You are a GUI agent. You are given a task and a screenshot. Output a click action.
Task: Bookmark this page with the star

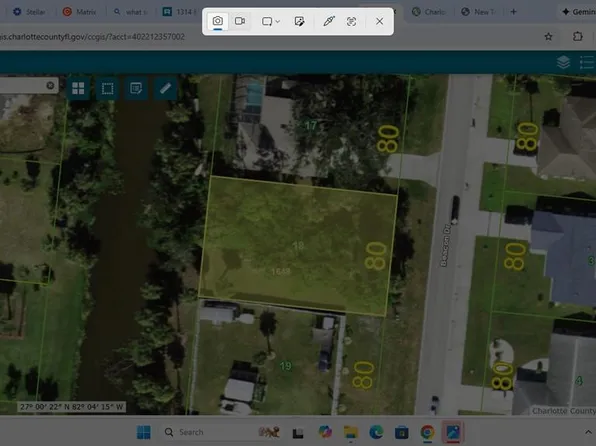click(548, 37)
